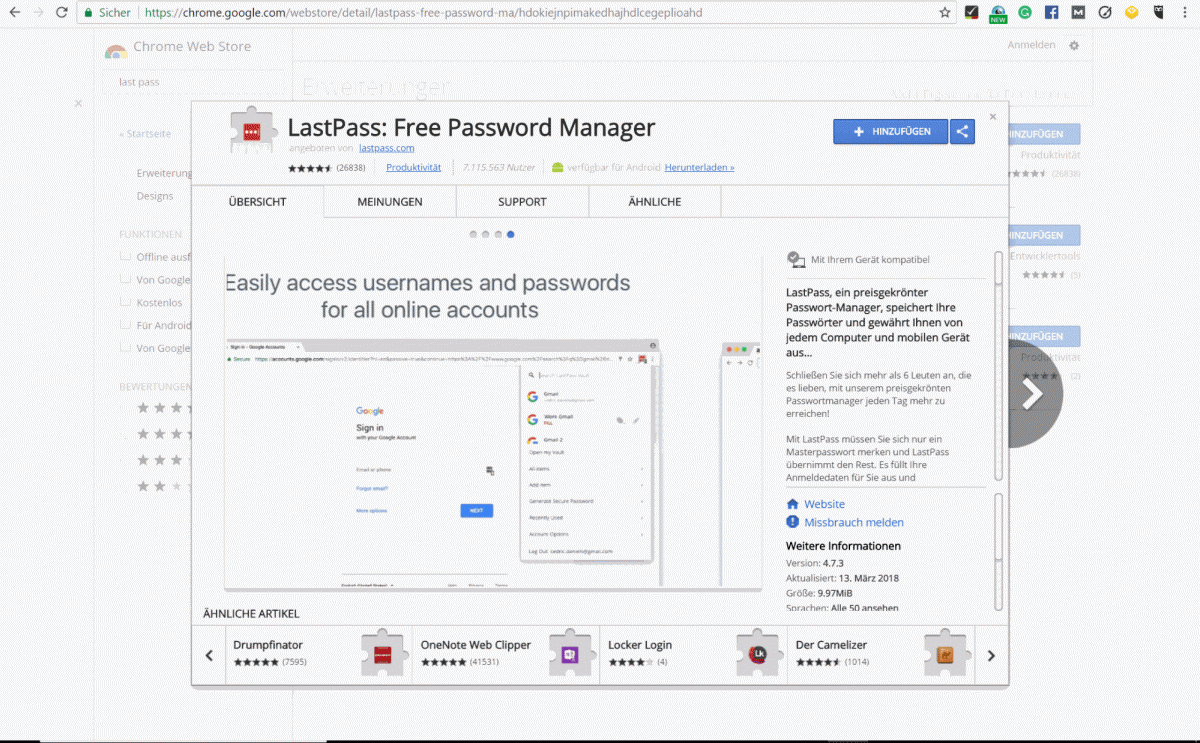Reload the page with the refresh icon
This screenshot has height=743, width=1200.
pyautogui.click(x=62, y=13)
